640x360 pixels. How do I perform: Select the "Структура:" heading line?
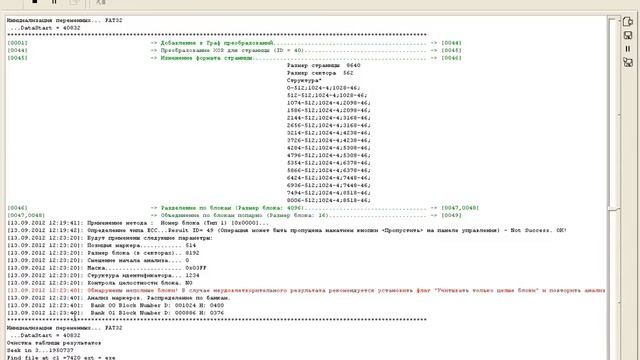tap(304, 80)
